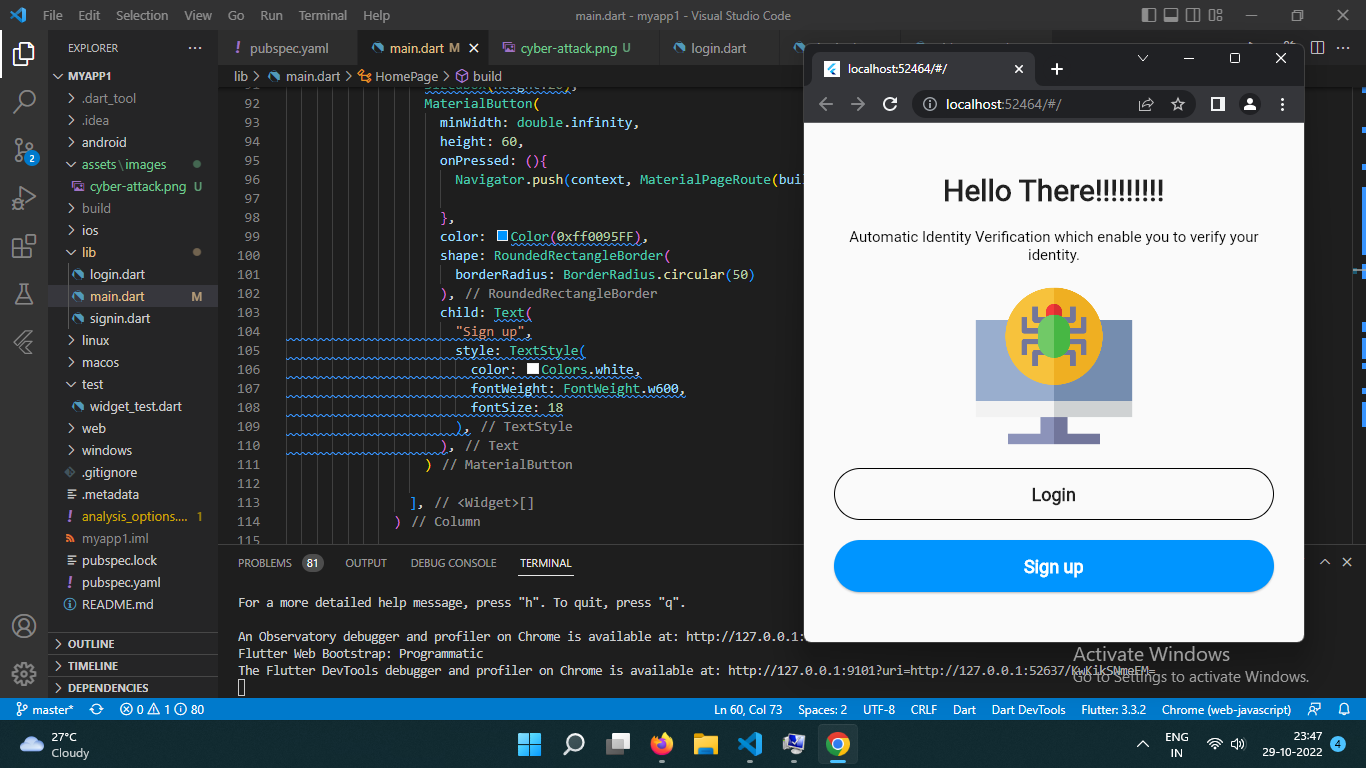Open the Accounts icon above settings
The image size is (1366, 768).
[x=24, y=625]
